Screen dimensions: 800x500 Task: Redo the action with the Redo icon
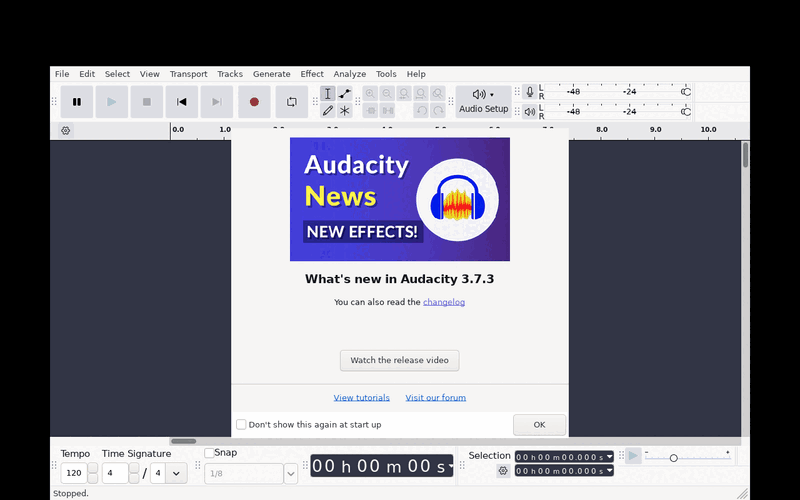point(438,110)
